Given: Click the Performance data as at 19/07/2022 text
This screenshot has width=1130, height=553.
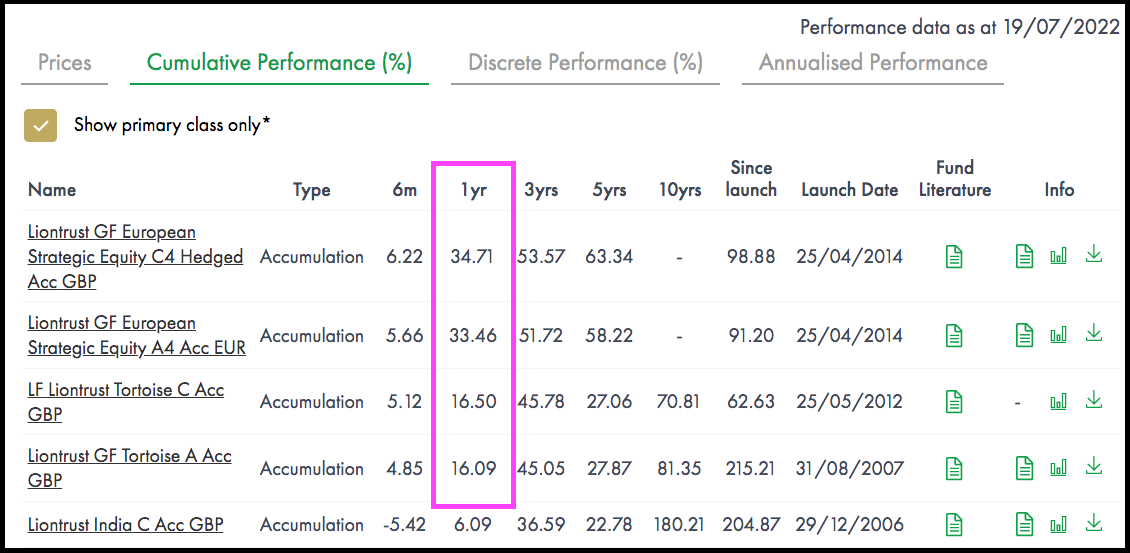Looking at the screenshot, I should tap(960, 27).
